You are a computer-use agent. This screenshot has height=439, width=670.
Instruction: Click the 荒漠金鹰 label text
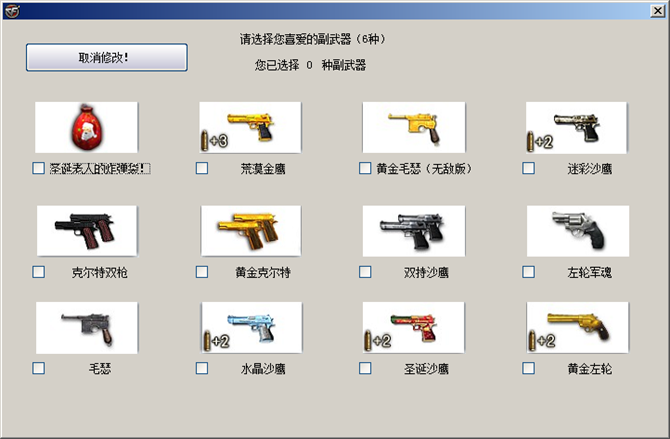pos(263,169)
